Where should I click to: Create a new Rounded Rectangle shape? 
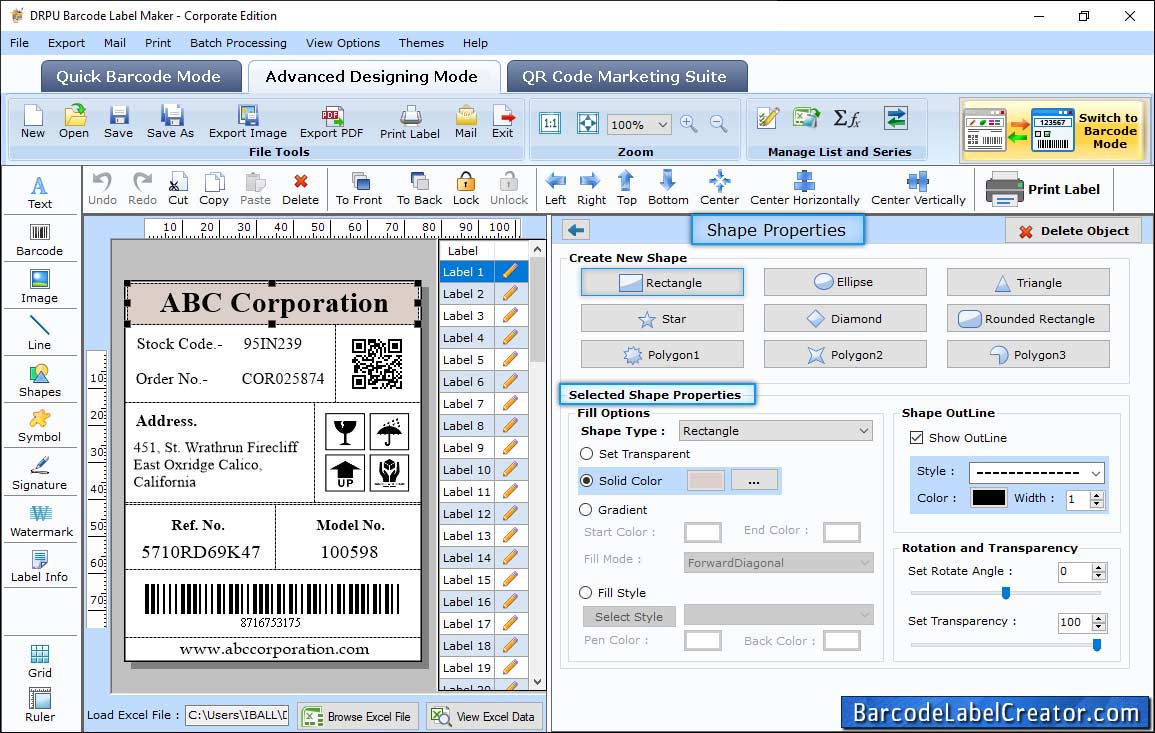pyautogui.click(x=1028, y=318)
